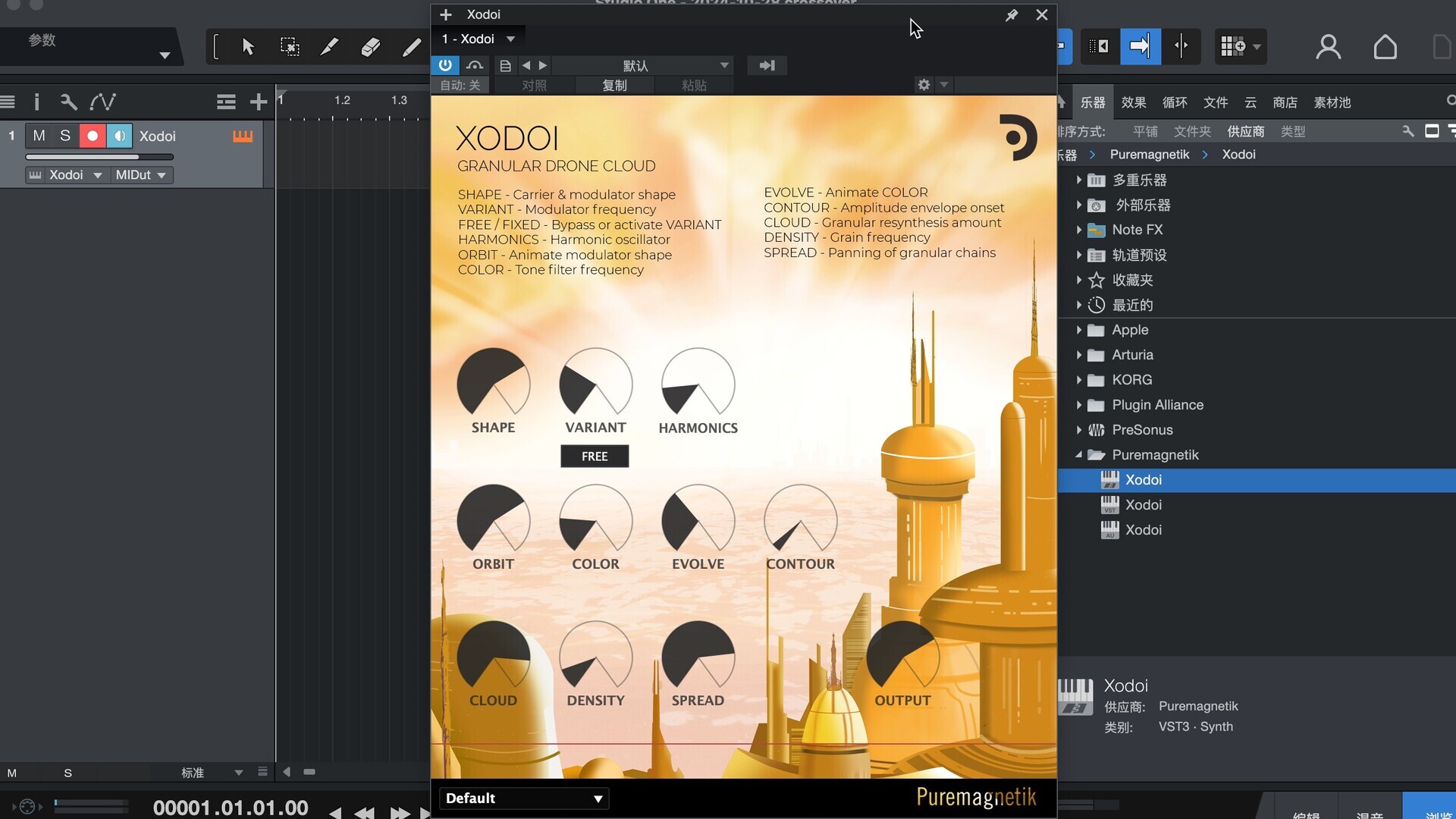Click the quantize grid icon in toolbar
The height and width of the screenshot is (819, 1456).
pos(1232,47)
